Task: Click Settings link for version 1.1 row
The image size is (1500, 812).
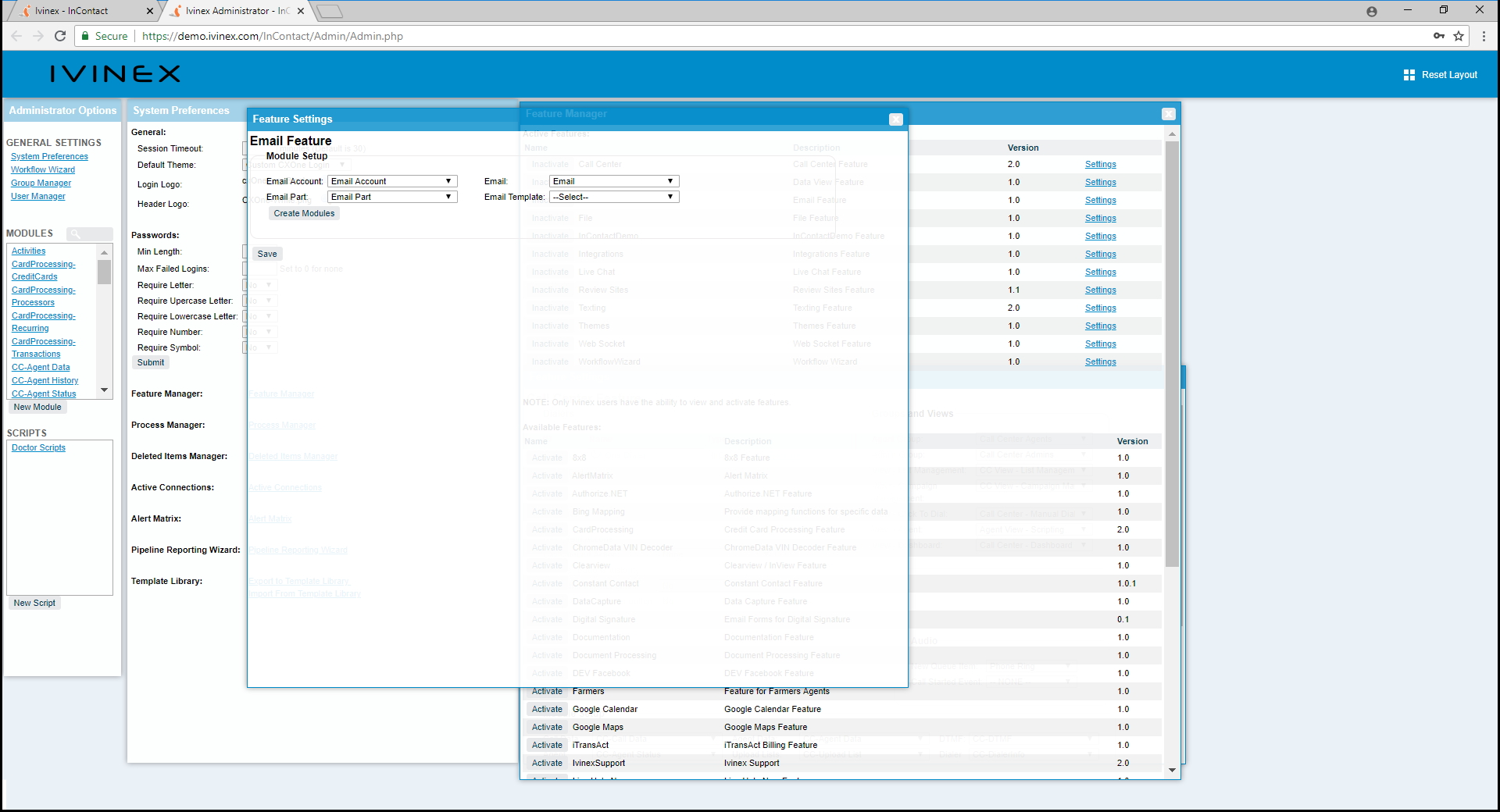Action: [x=1100, y=290]
